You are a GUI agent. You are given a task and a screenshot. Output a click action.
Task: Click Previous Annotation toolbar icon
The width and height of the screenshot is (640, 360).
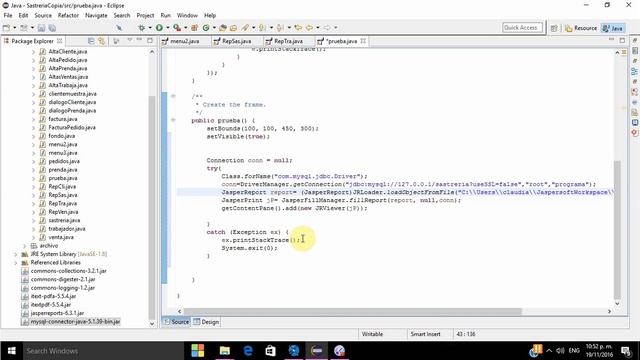[x=280, y=28]
